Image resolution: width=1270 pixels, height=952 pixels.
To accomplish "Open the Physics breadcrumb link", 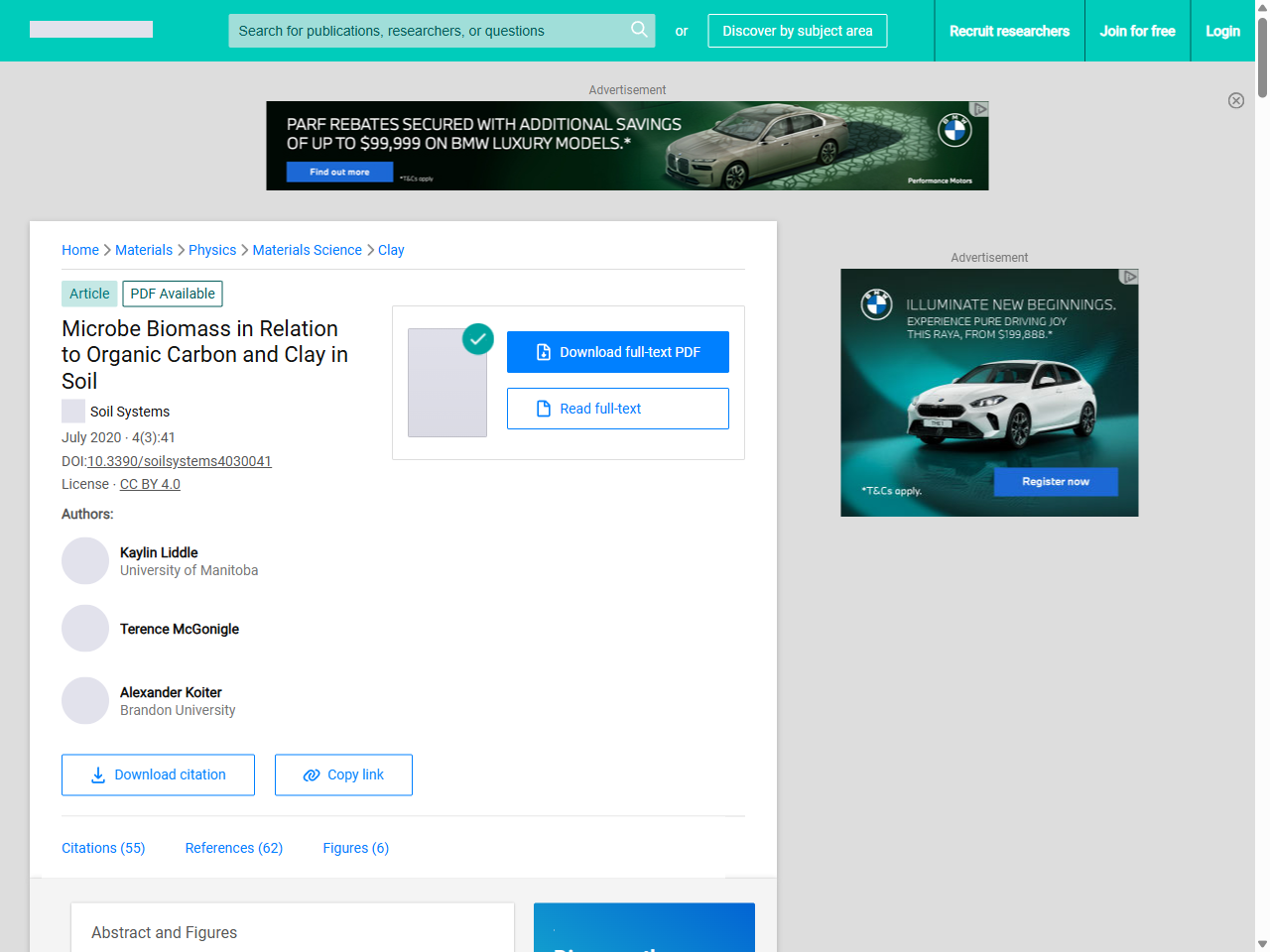I will pyautogui.click(x=212, y=250).
